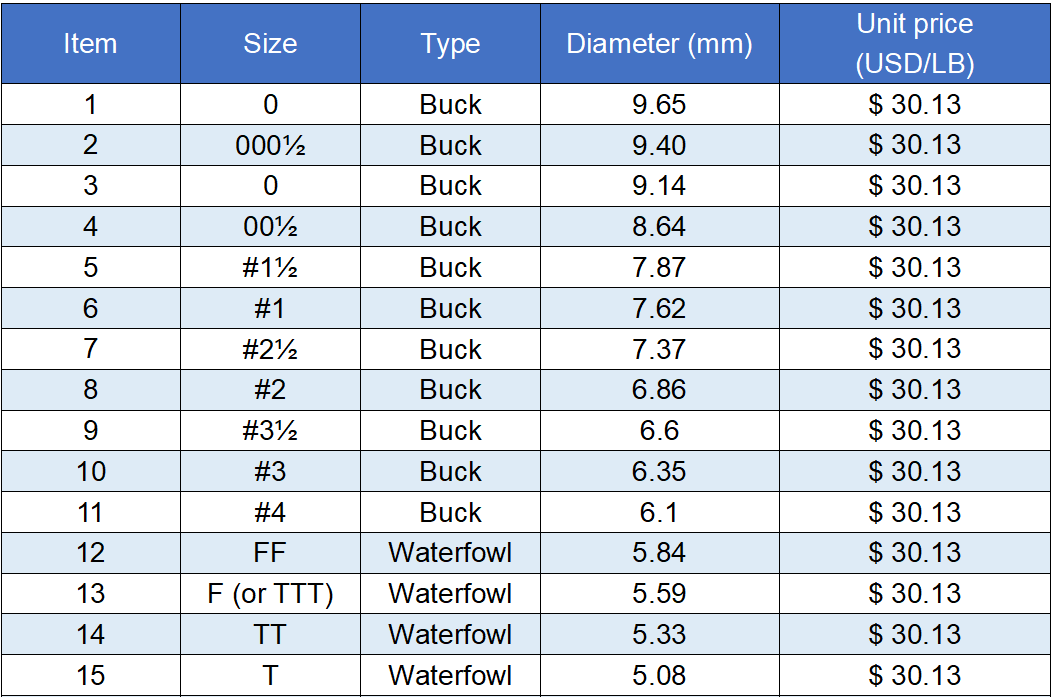The width and height of the screenshot is (1052, 697).
Task: Select the #2½ size cell
Action: click(x=270, y=350)
